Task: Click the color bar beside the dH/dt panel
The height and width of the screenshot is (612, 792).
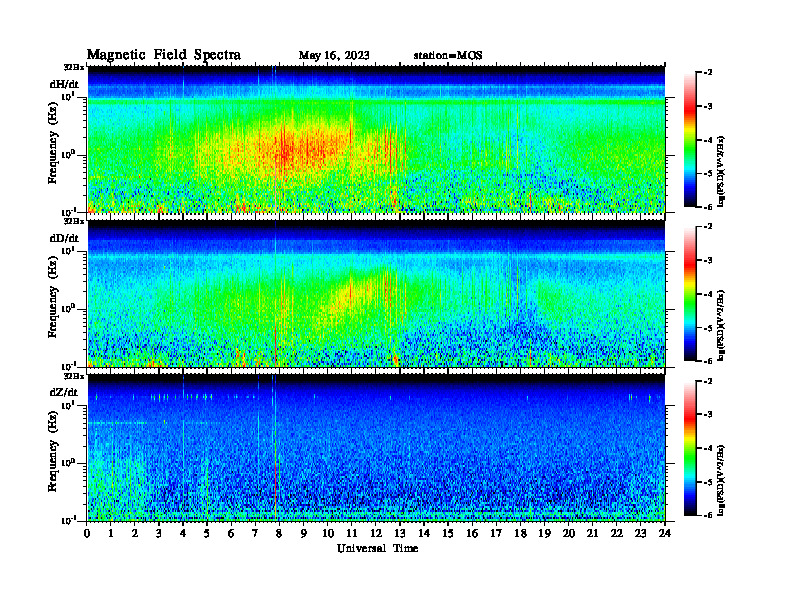Action: [690, 139]
